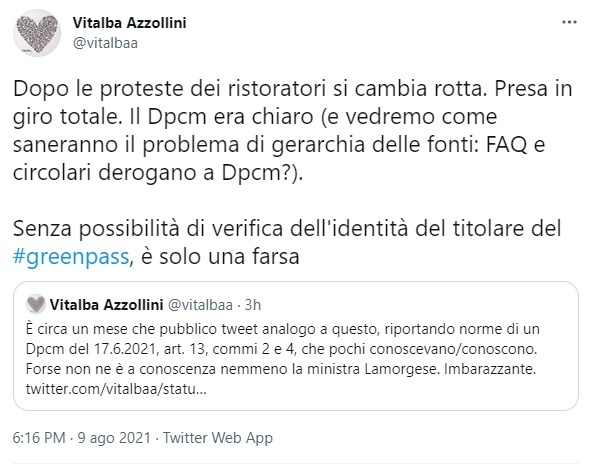Click the line "circolari derogano a Dpcm?)."

pos(158,173)
